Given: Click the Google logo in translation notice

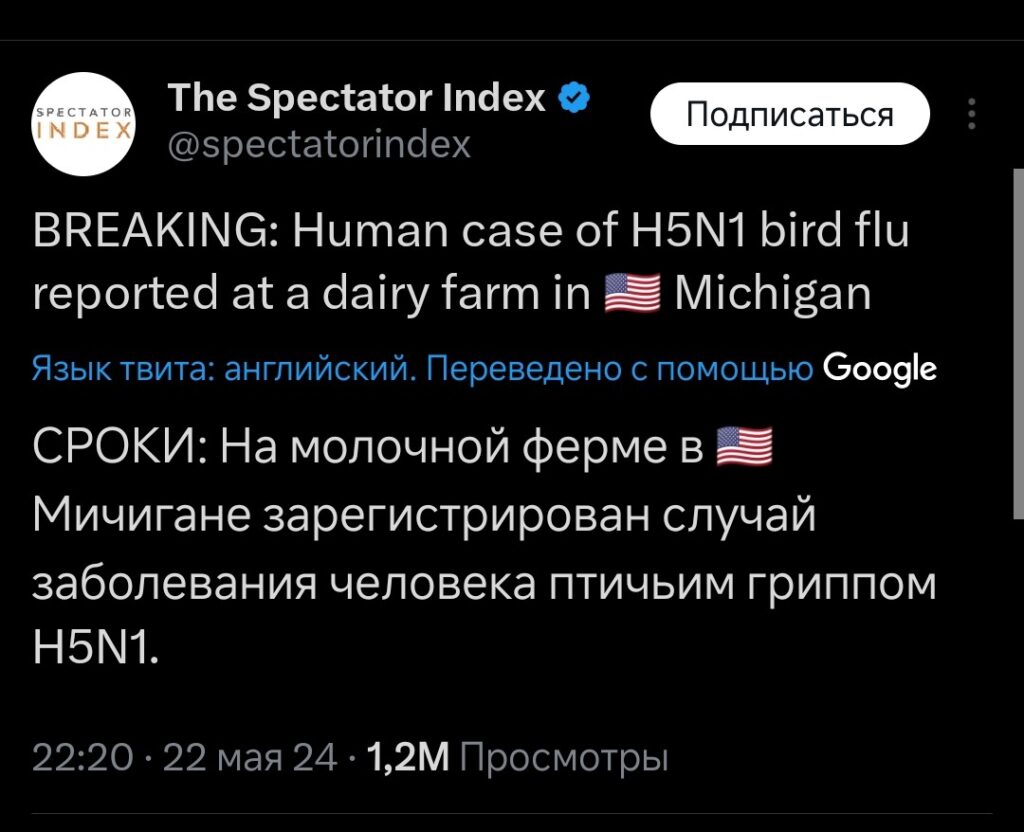Looking at the screenshot, I should pyautogui.click(x=880, y=369).
